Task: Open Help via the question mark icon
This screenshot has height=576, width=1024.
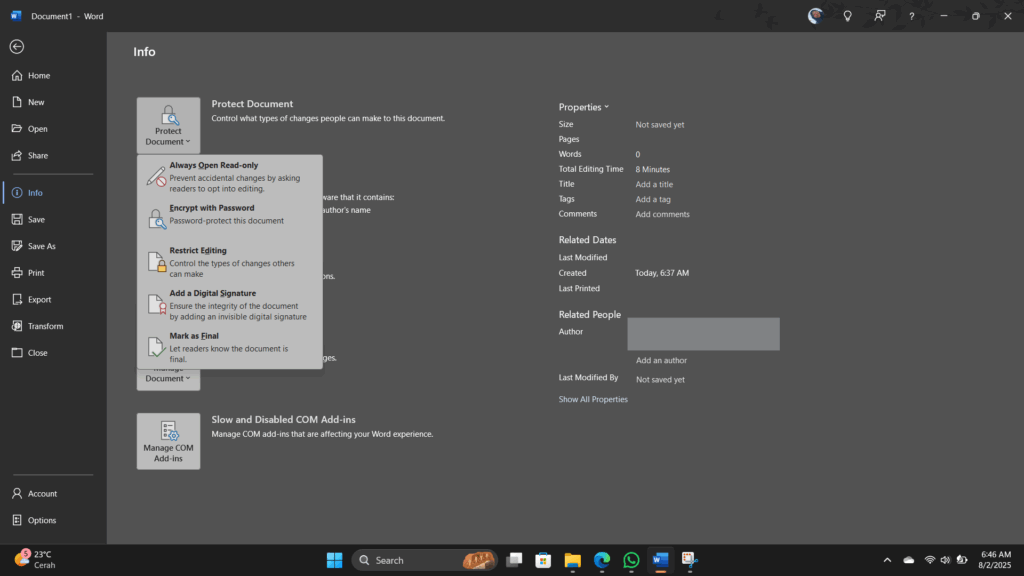Action: point(912,16)
